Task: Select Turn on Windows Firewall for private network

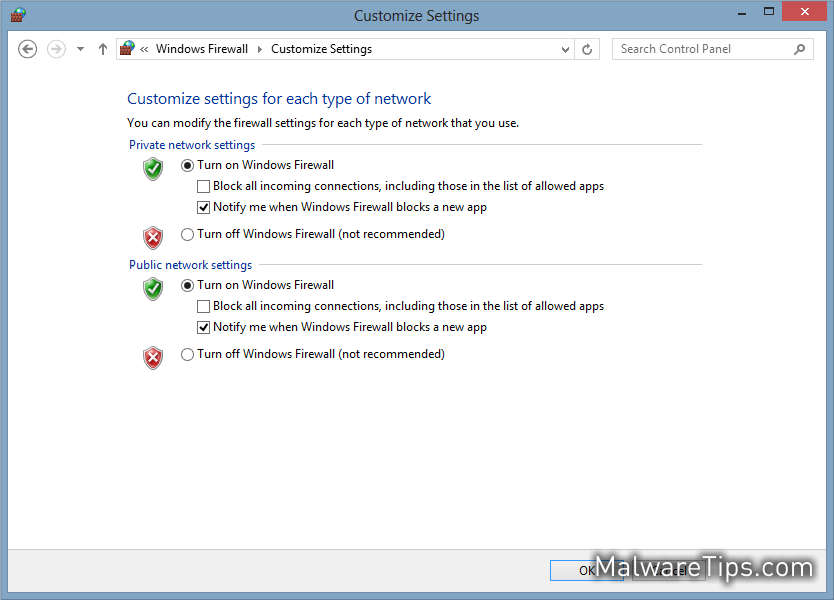Action: click(x=187, y=165)
